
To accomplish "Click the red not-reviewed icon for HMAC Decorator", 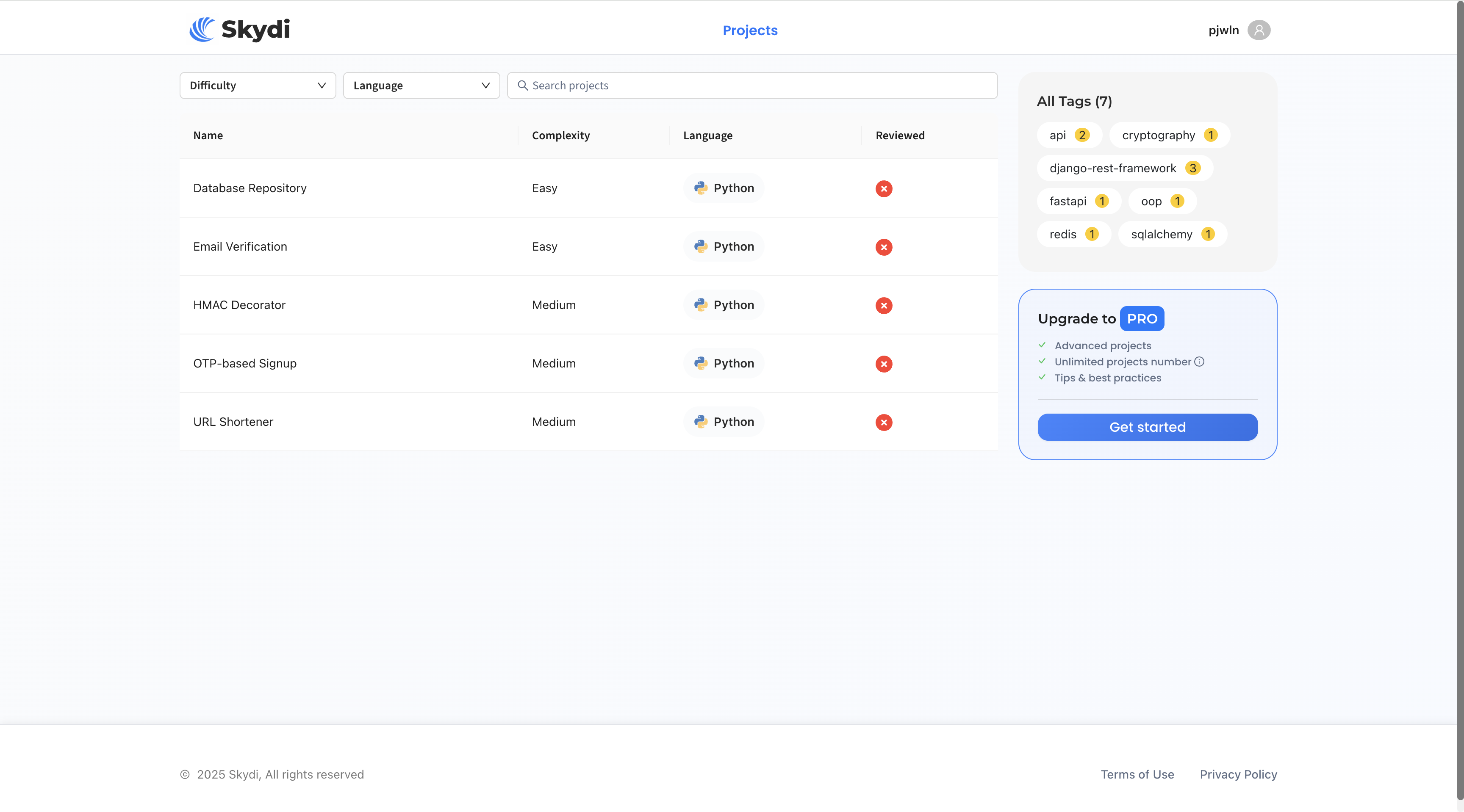I will pyautogui.click(x=884, y=306).
